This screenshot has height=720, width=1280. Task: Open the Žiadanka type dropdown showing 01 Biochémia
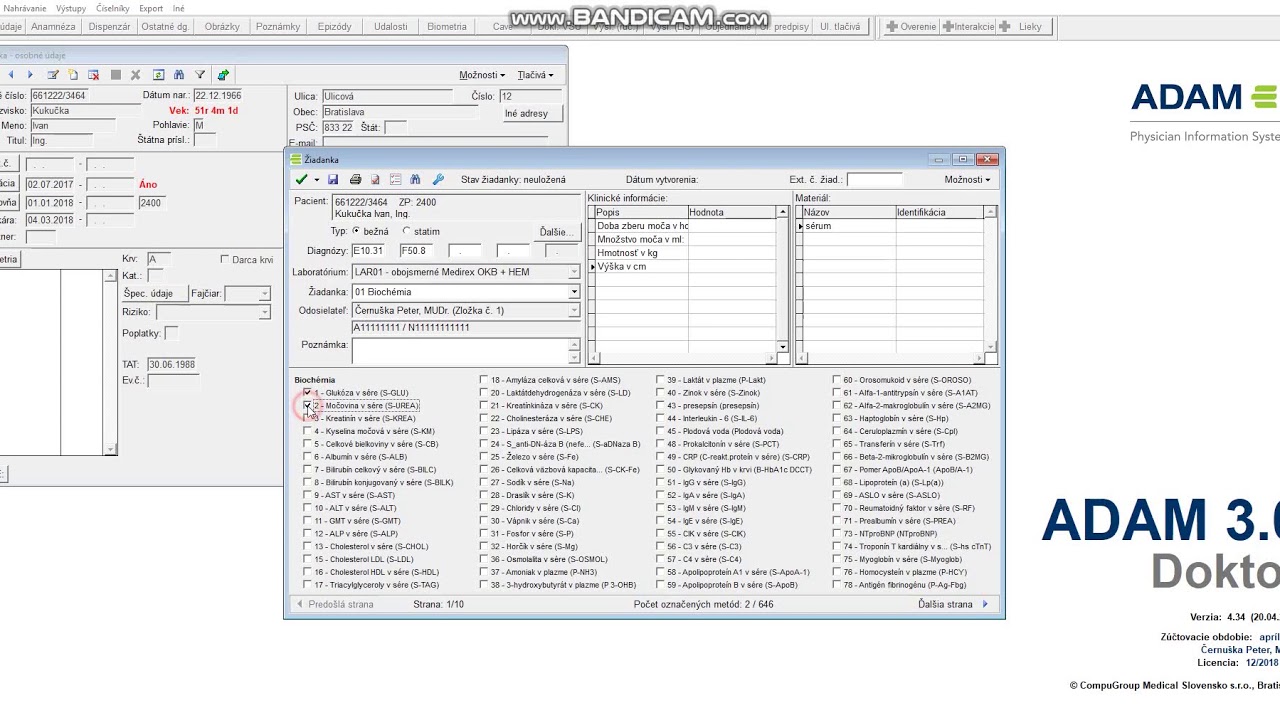click(574, 292)
